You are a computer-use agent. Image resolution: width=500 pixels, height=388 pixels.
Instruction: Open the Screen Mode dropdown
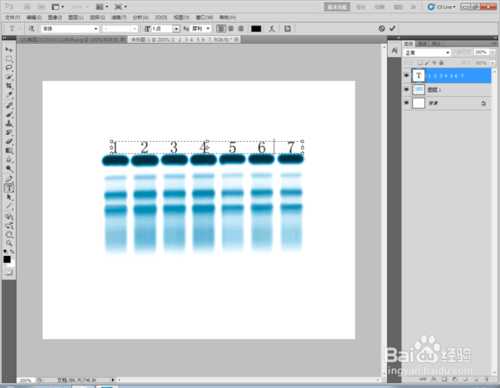click(x=121, y=7)
